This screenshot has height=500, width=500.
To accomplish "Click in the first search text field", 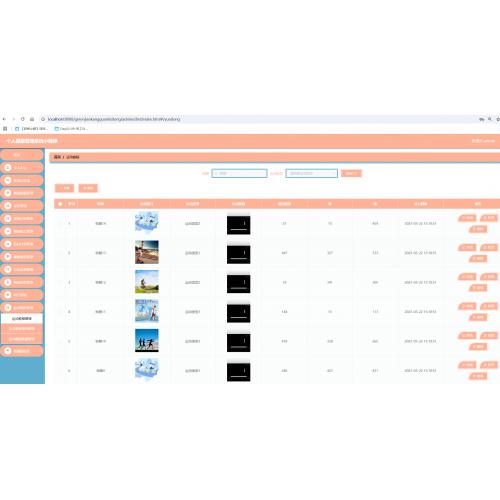I will coord(239,173).
